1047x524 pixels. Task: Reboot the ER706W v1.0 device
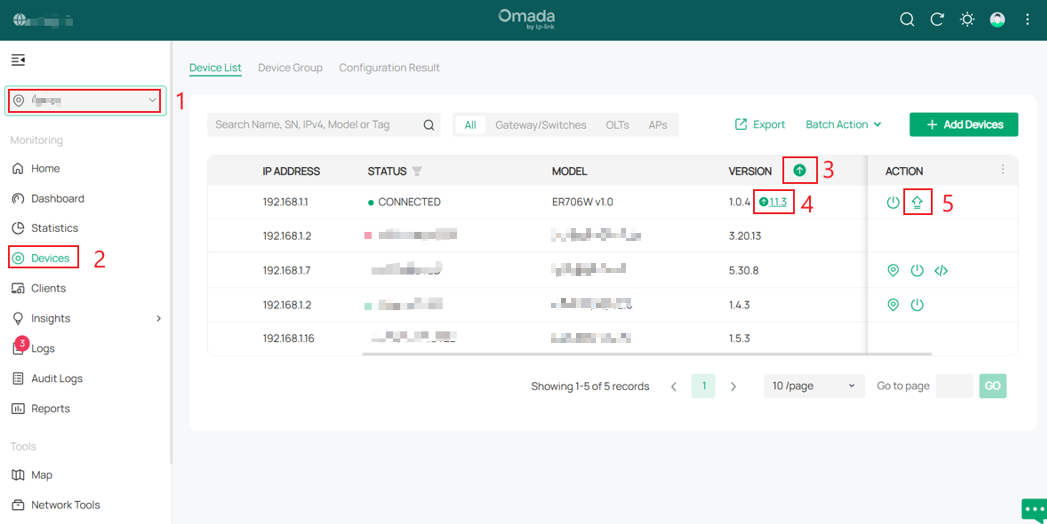tap(893, 202)
